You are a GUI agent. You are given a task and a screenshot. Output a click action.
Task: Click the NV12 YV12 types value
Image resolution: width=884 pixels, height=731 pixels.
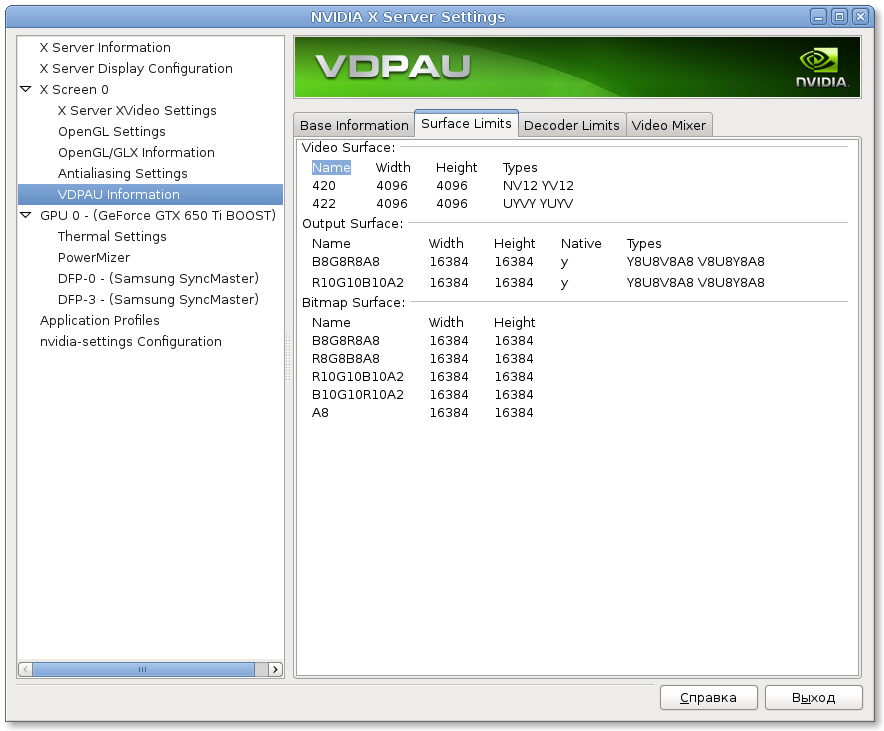538,185
